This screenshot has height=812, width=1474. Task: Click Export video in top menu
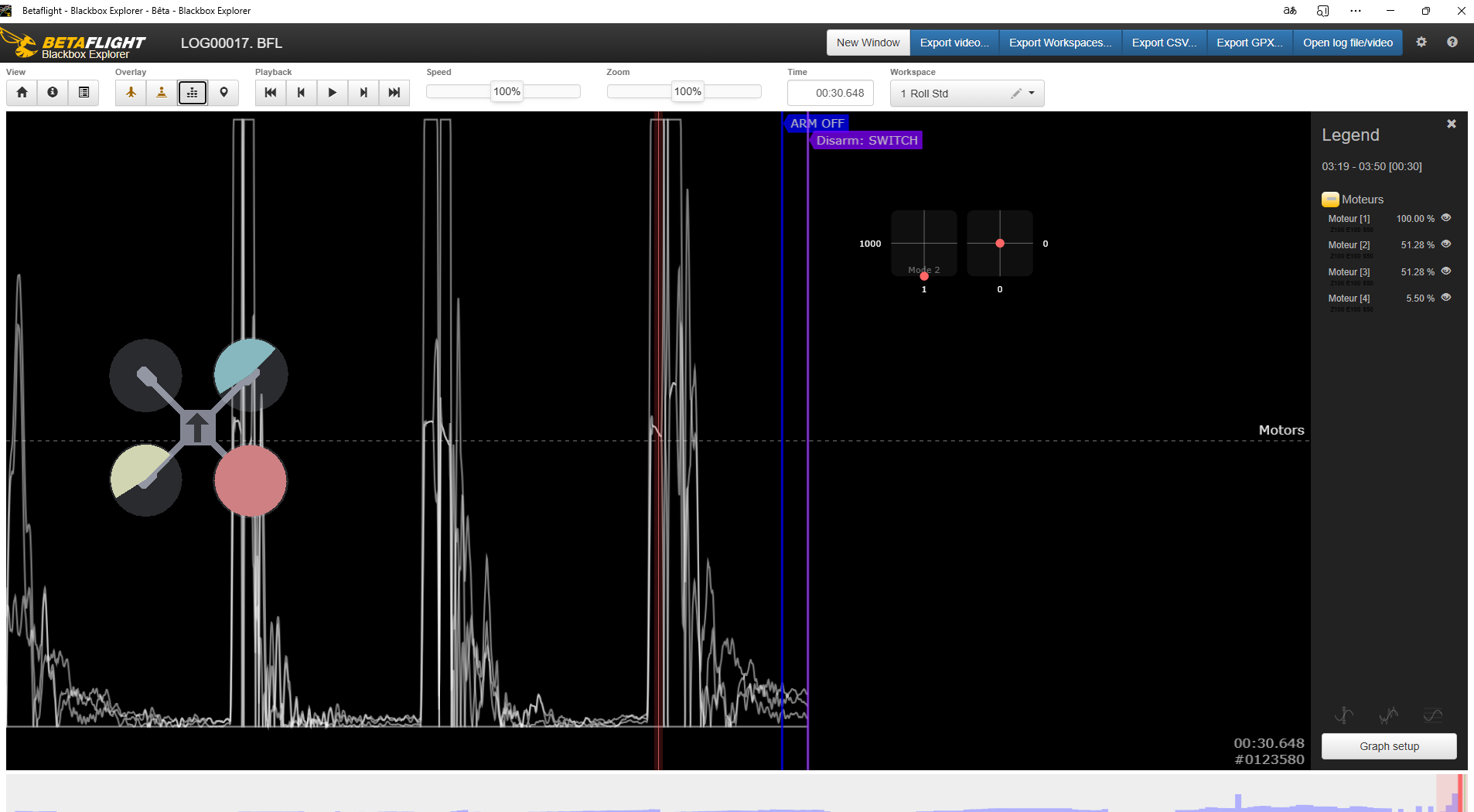tap(954, 43)
